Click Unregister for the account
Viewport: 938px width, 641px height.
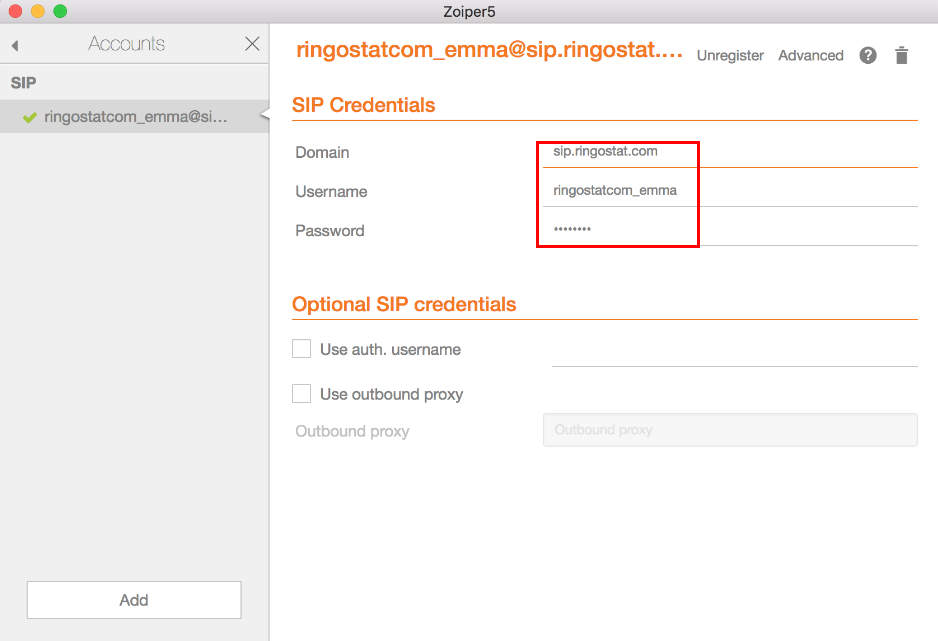click(x=730, y=56)
